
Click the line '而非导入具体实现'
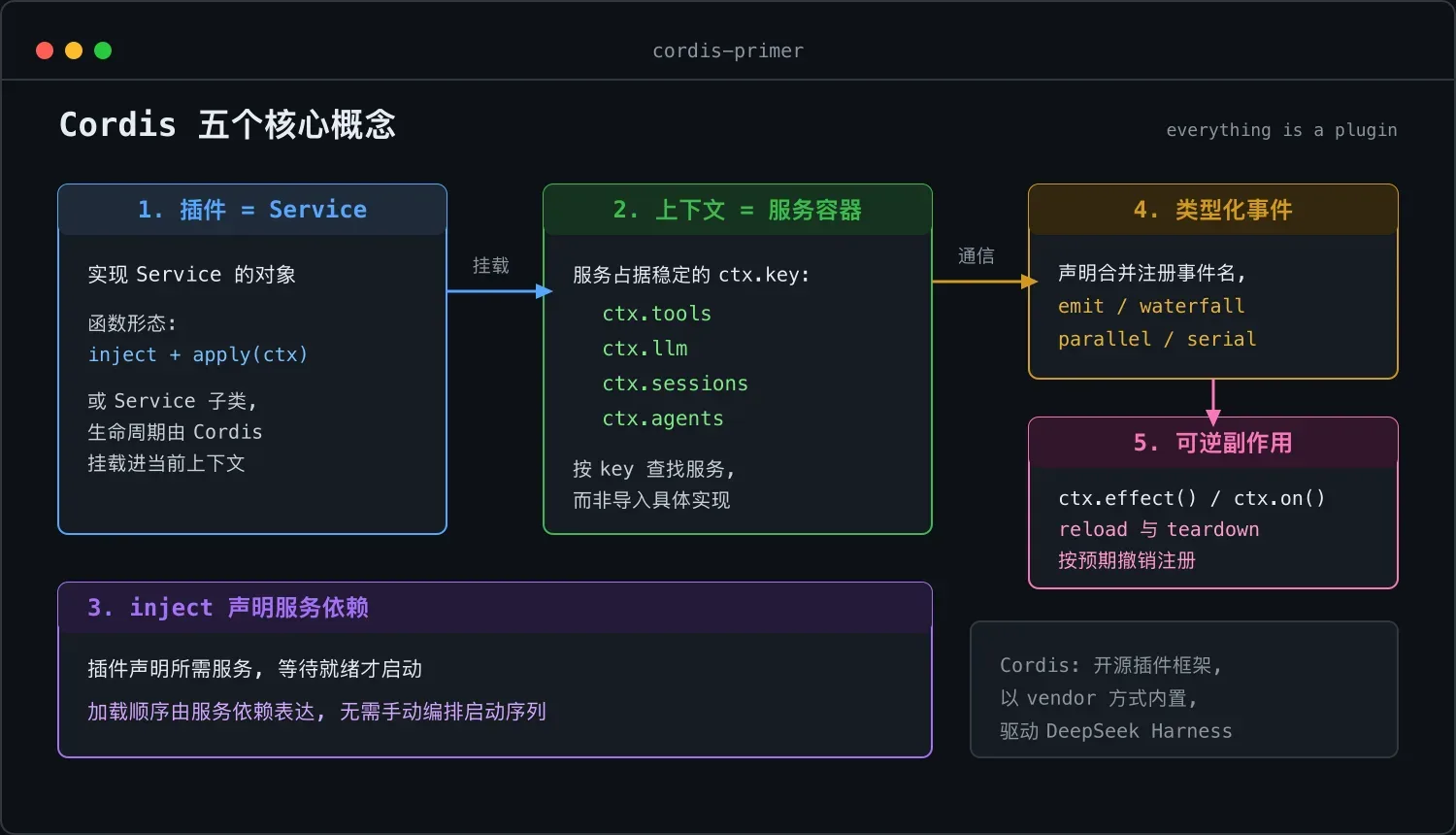click(x=651, y=500)
